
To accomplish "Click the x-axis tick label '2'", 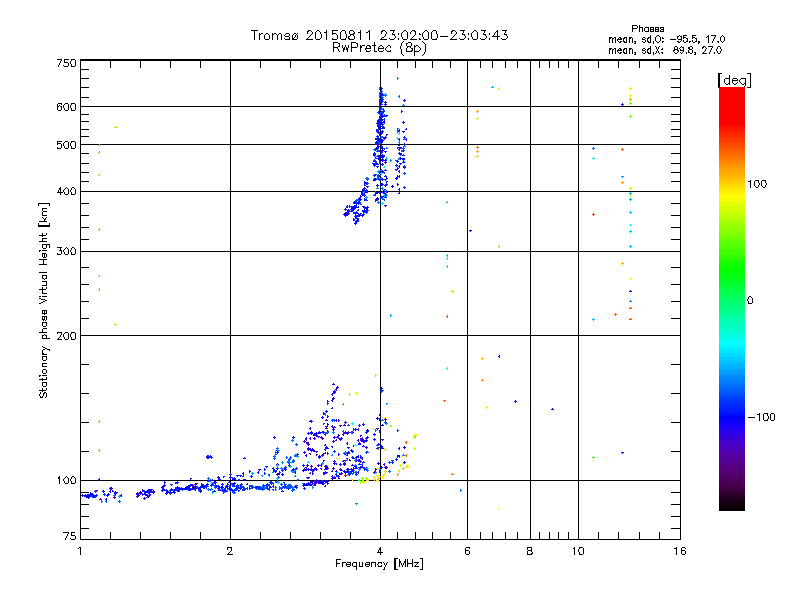I will tap(230, 551).
